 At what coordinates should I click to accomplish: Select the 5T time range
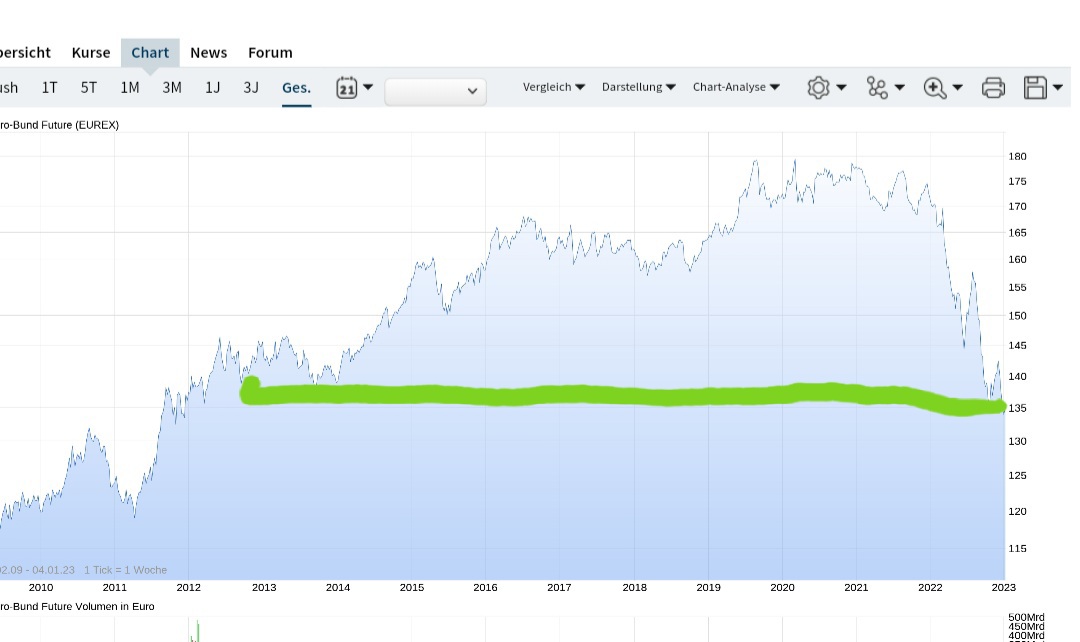click(89, 87)
